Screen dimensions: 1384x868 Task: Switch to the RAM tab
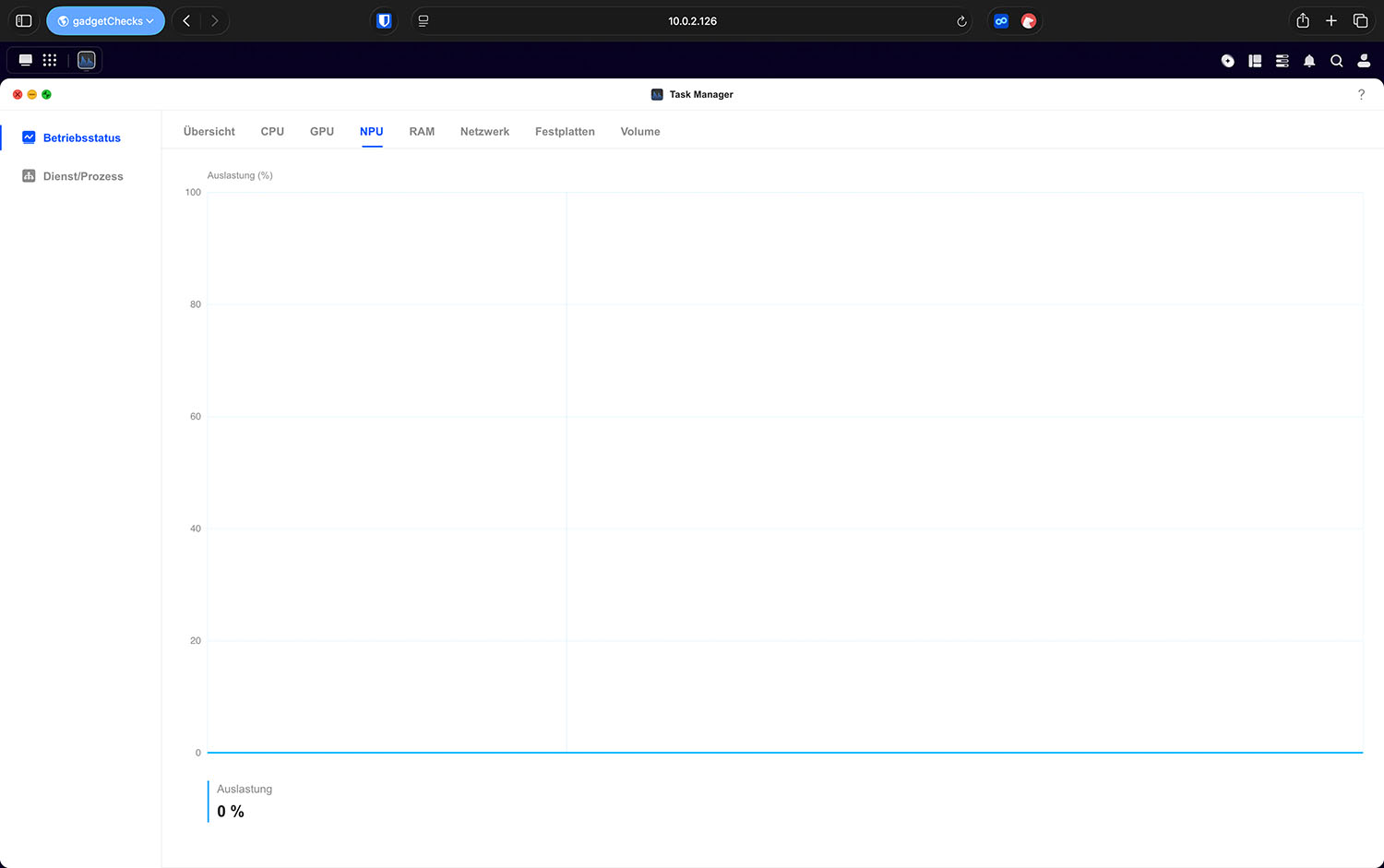pos(422,132)
